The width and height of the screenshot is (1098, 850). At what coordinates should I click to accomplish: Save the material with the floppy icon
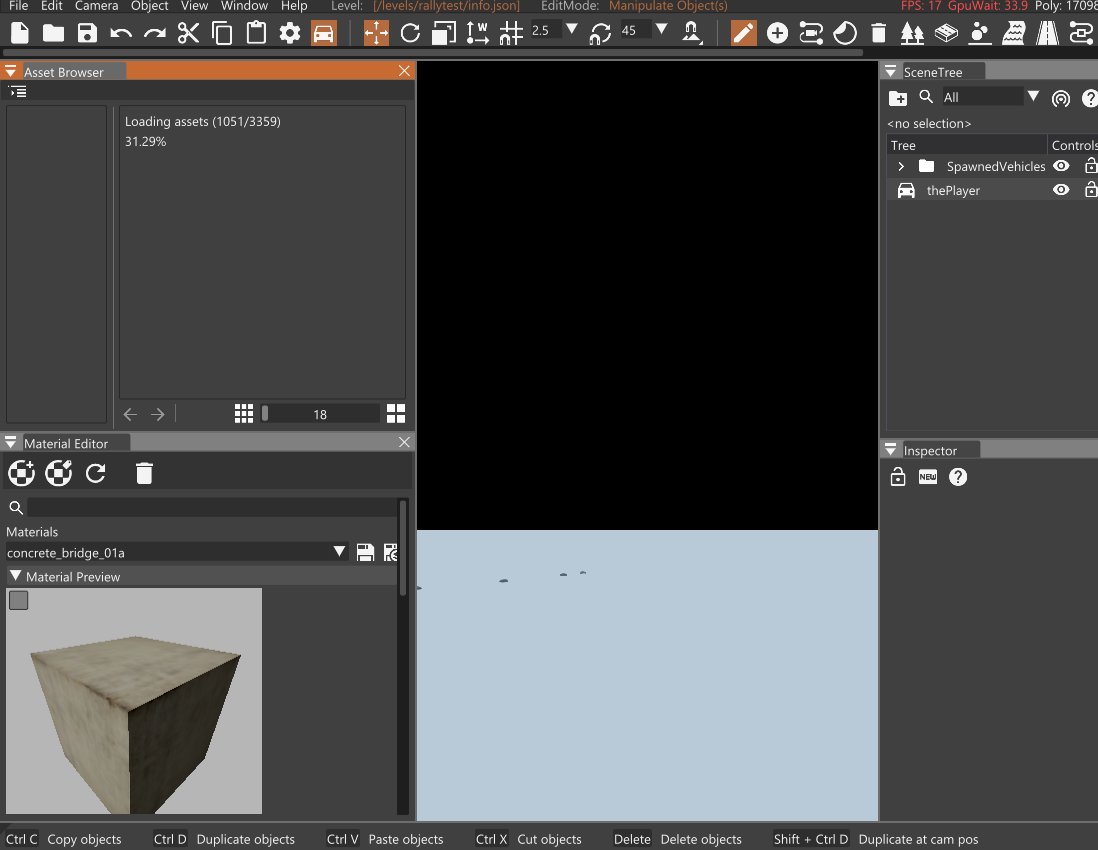[x=365, y=552]
